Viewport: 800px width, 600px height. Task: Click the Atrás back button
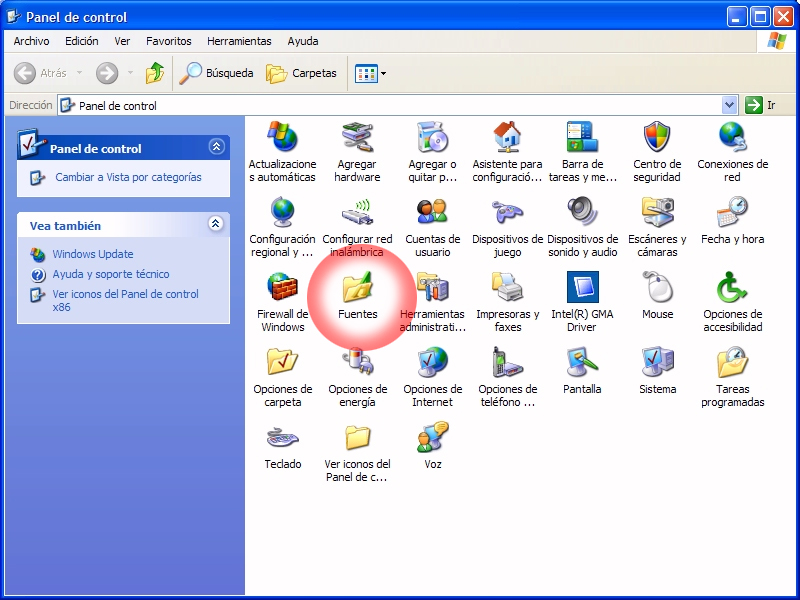[x=40, y=73]
